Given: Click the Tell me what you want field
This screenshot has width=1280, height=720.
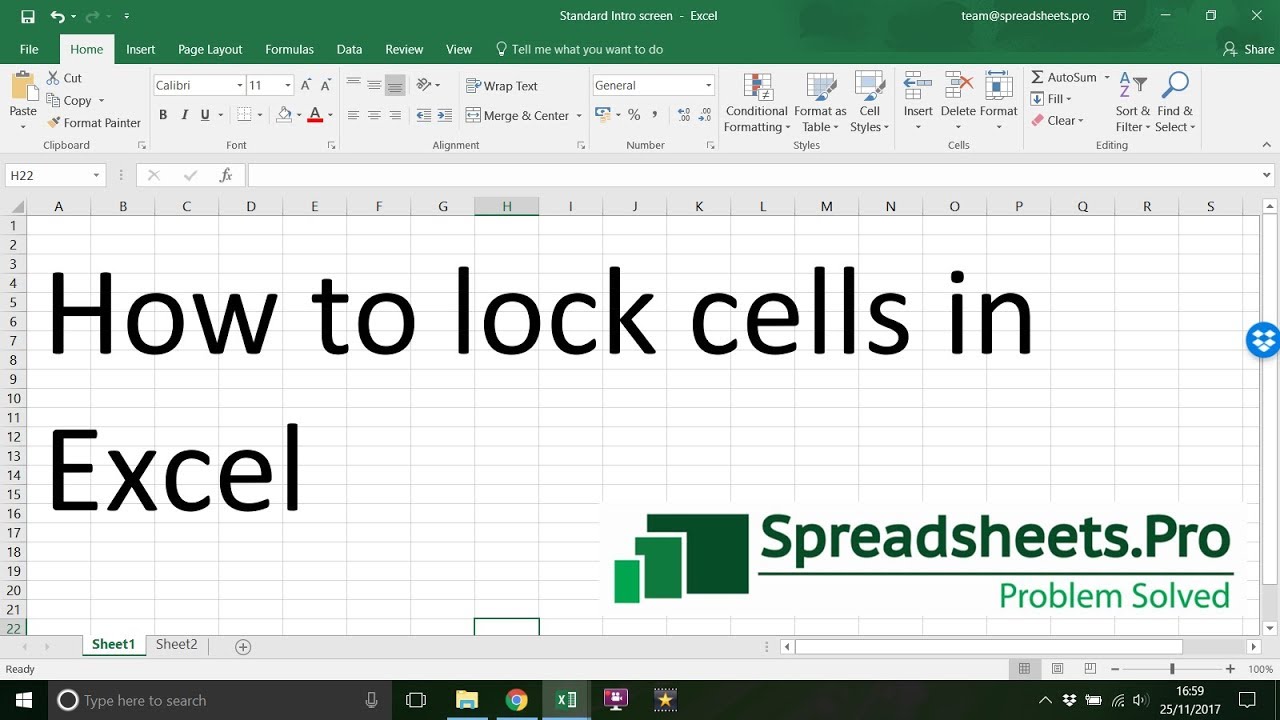Looking at the screenshot, I should 580,49.
